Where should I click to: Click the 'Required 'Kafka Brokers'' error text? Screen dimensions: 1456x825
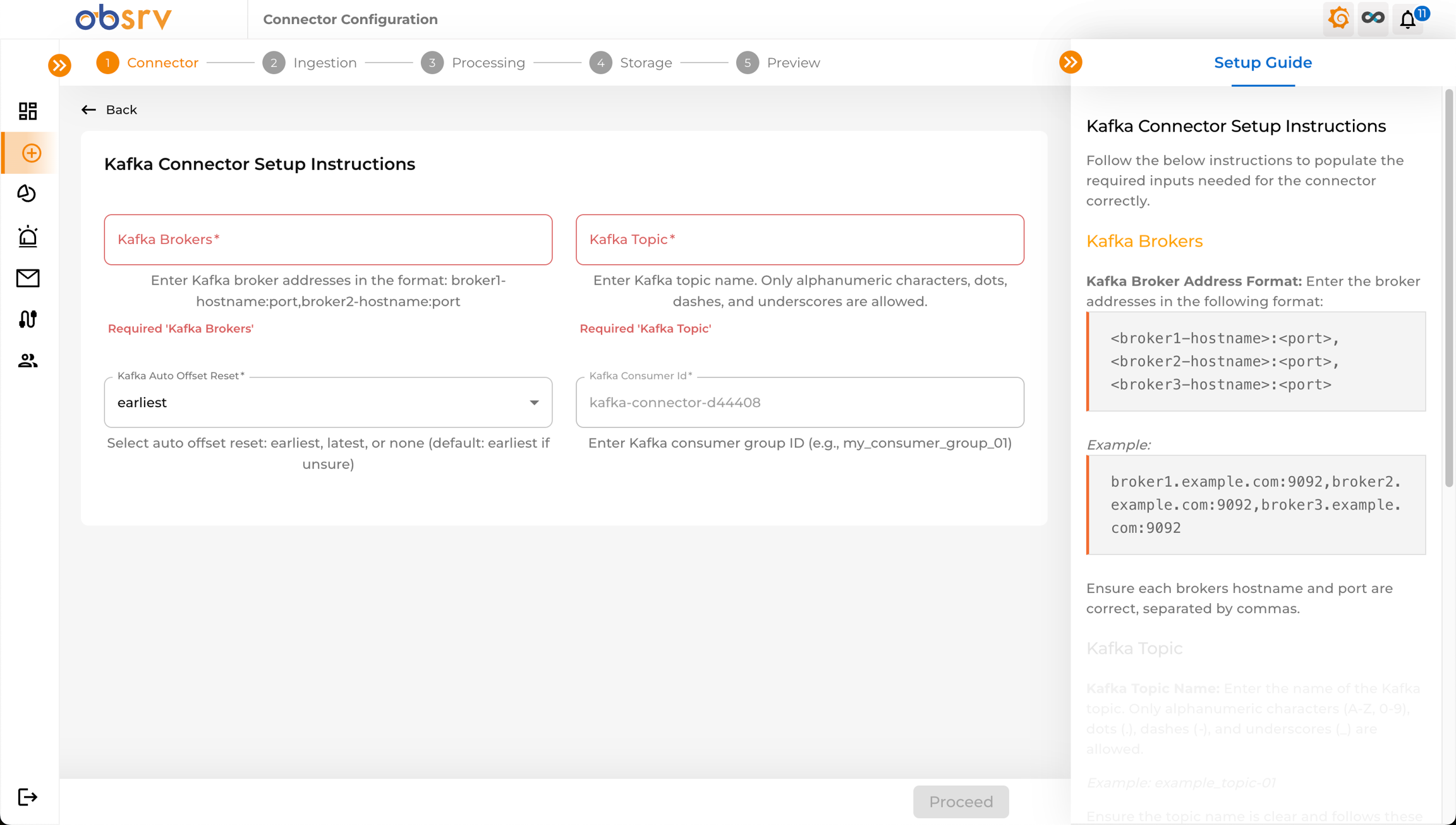point(181,329)
